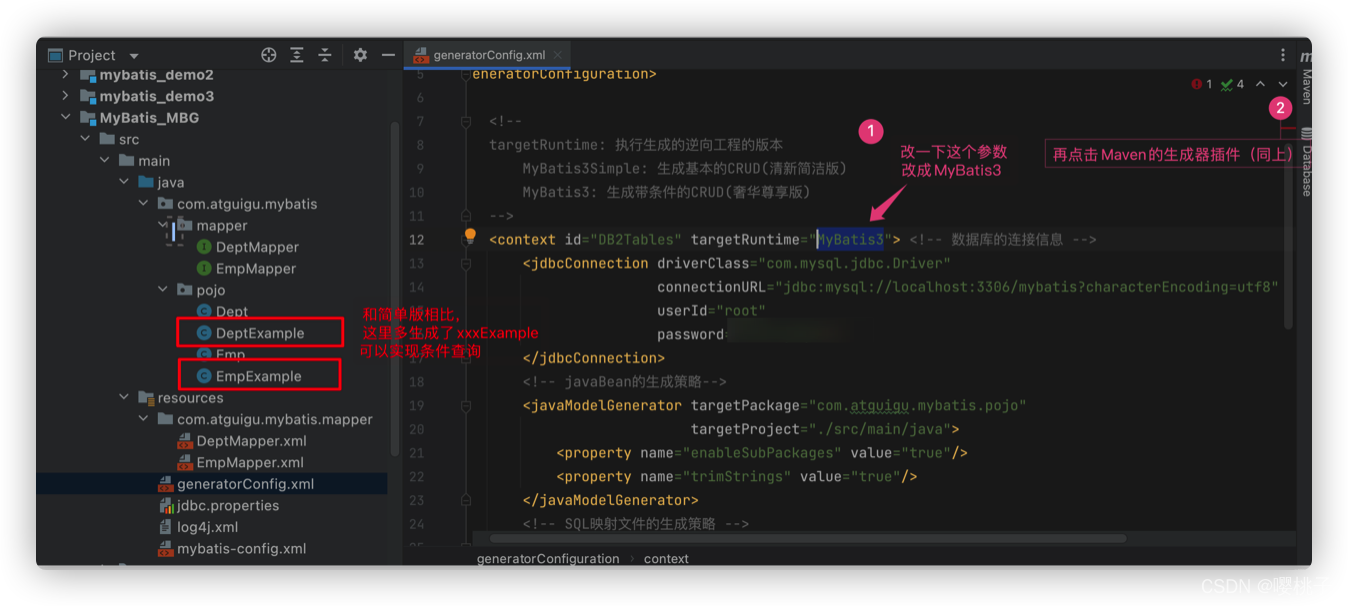Toggle fold marker at line 23 closing tag
The image size is (1348, 606).
tap(466, 500)
